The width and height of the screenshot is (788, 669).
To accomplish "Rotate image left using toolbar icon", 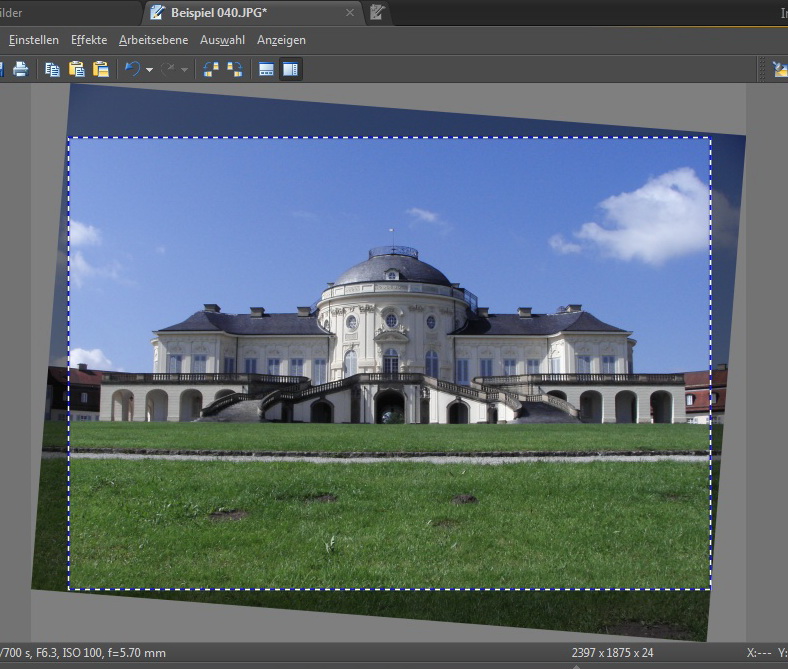I will [211, 70].
